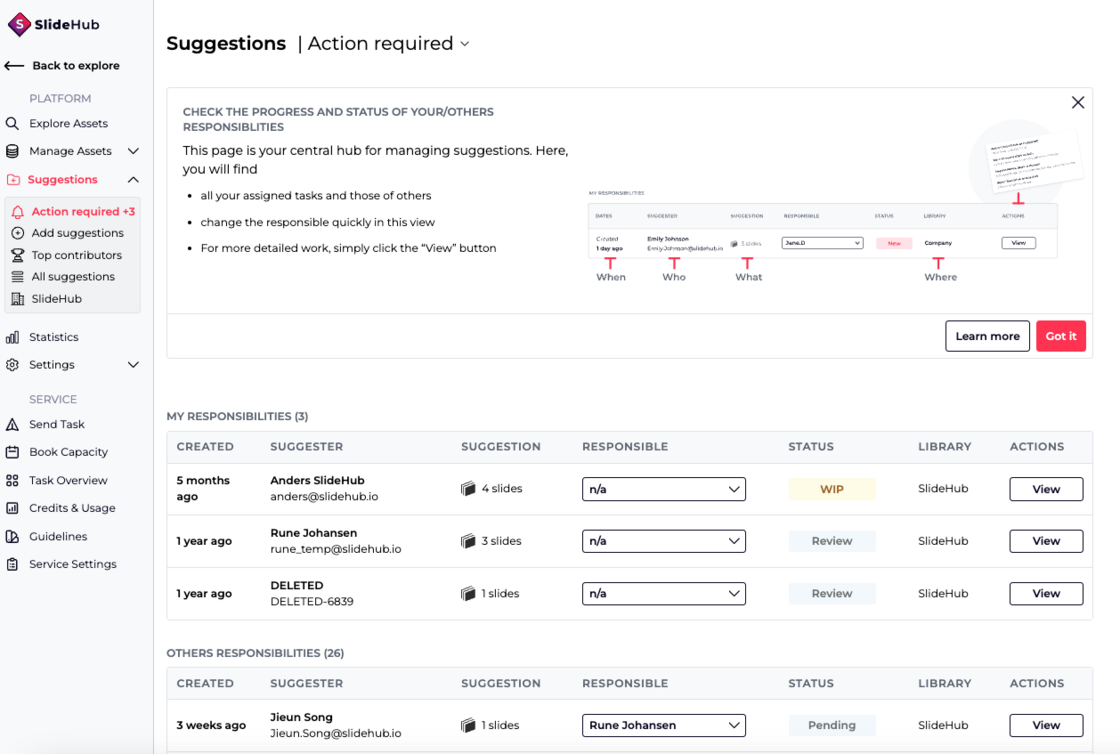Click the Service Settings clipboard icon
Screen dimensions: 1120x754
(12, 564)
